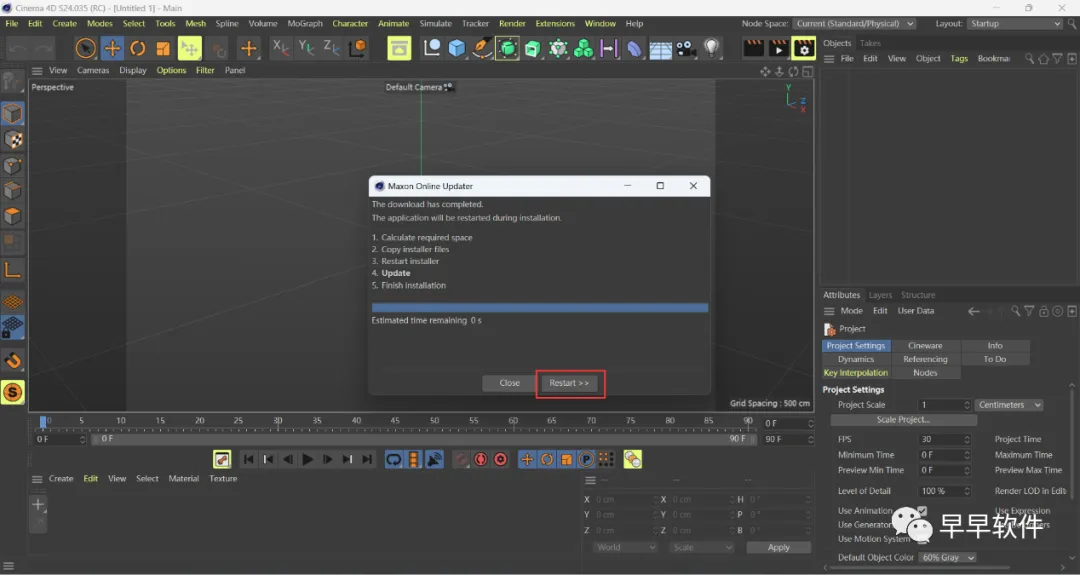Render the active view
The width and height of the screenshot is (1080, 575).
(x=754, y=48)
